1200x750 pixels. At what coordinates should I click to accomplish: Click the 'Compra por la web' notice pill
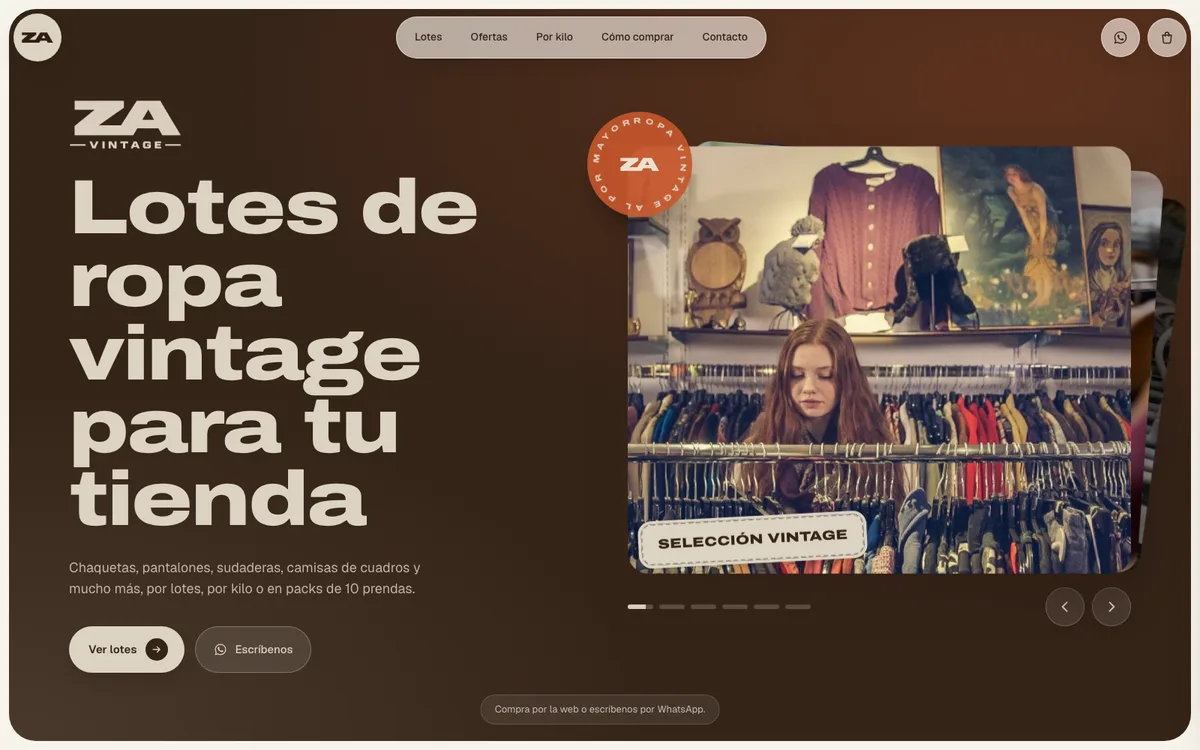(600, 709)
